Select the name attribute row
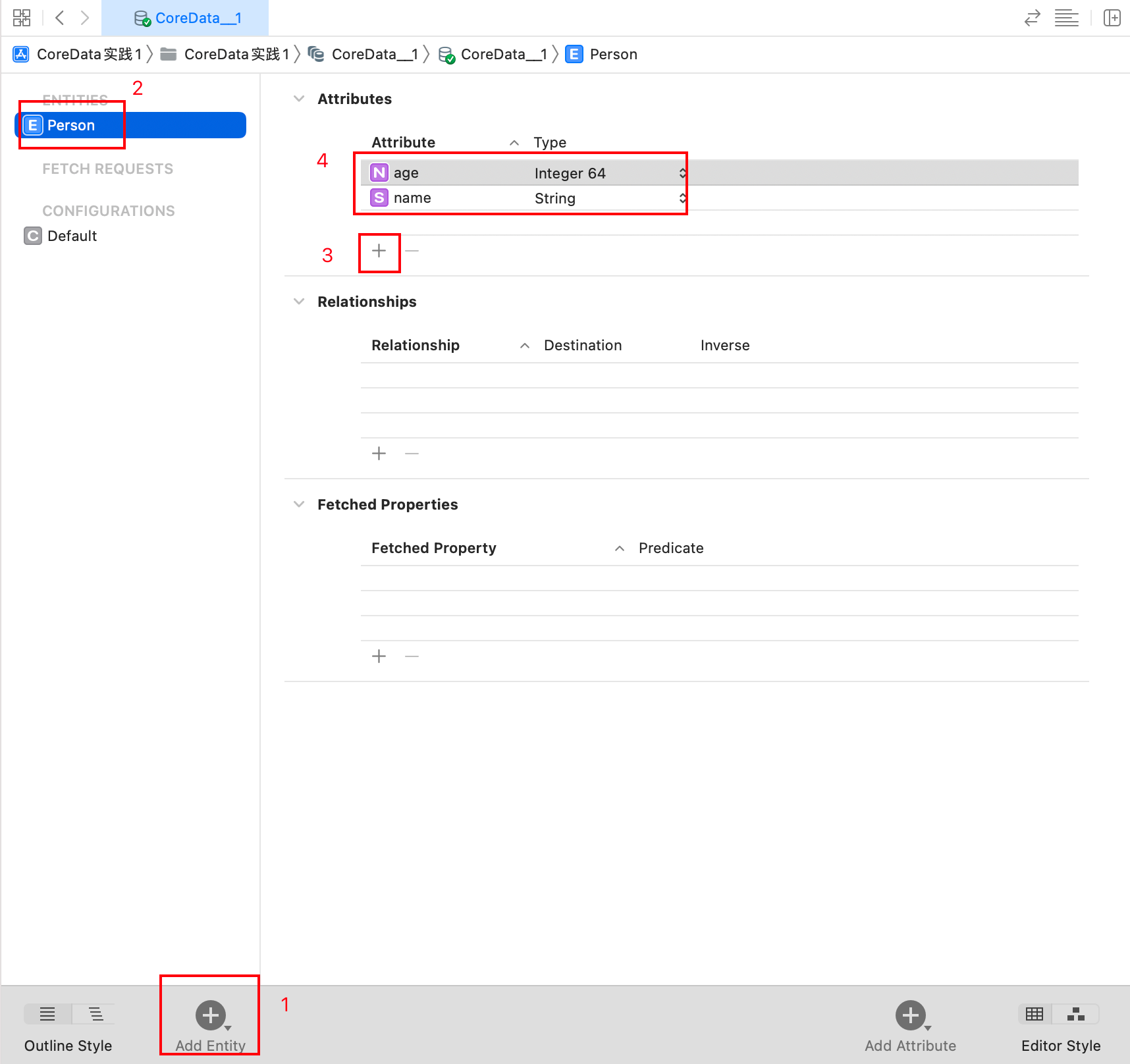 pos(719,198)
